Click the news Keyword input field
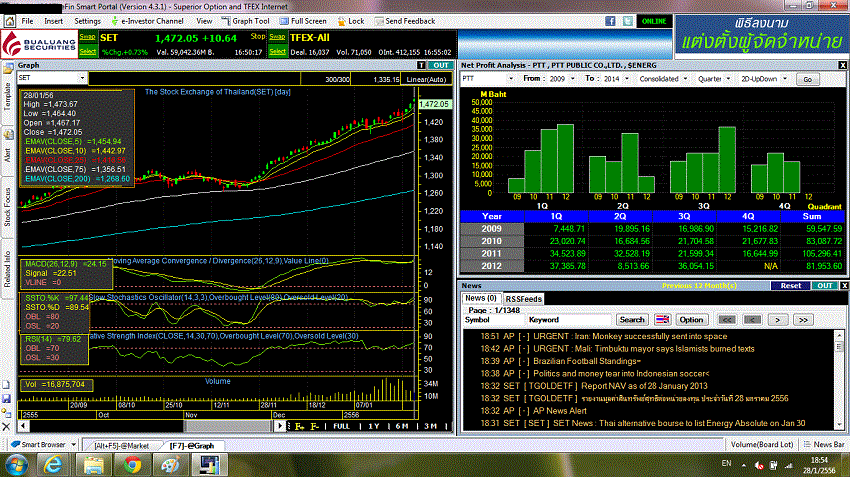The image size is (850, 477). click(569, 320)
